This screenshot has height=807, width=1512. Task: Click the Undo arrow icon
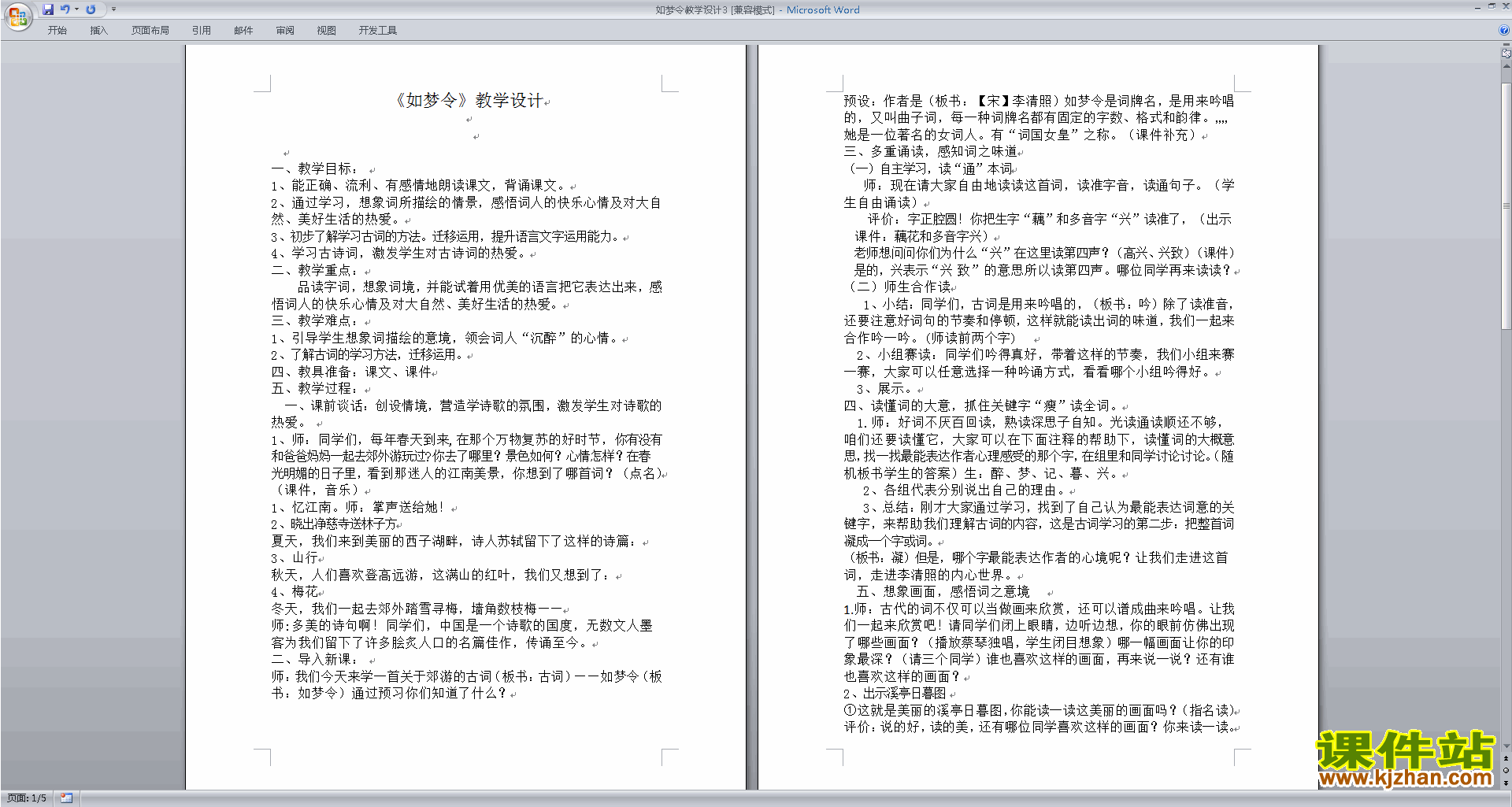65,9
